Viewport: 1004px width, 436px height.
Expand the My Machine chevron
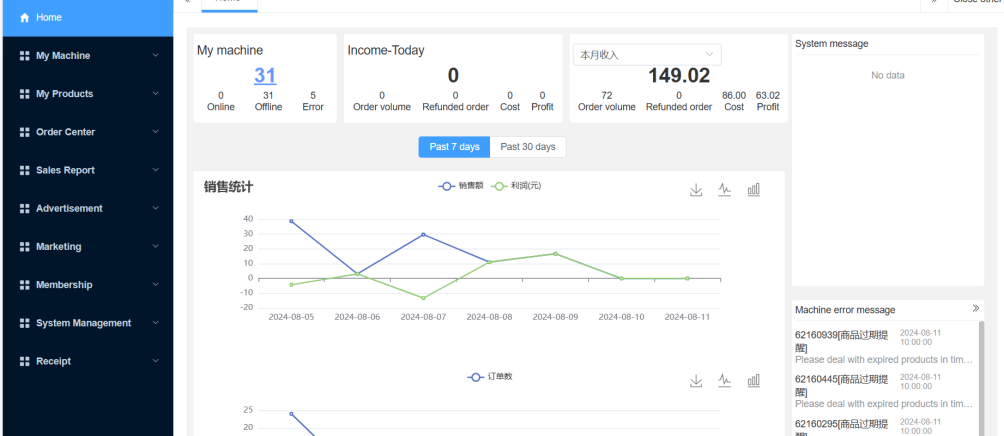click(x=156, y=56)
